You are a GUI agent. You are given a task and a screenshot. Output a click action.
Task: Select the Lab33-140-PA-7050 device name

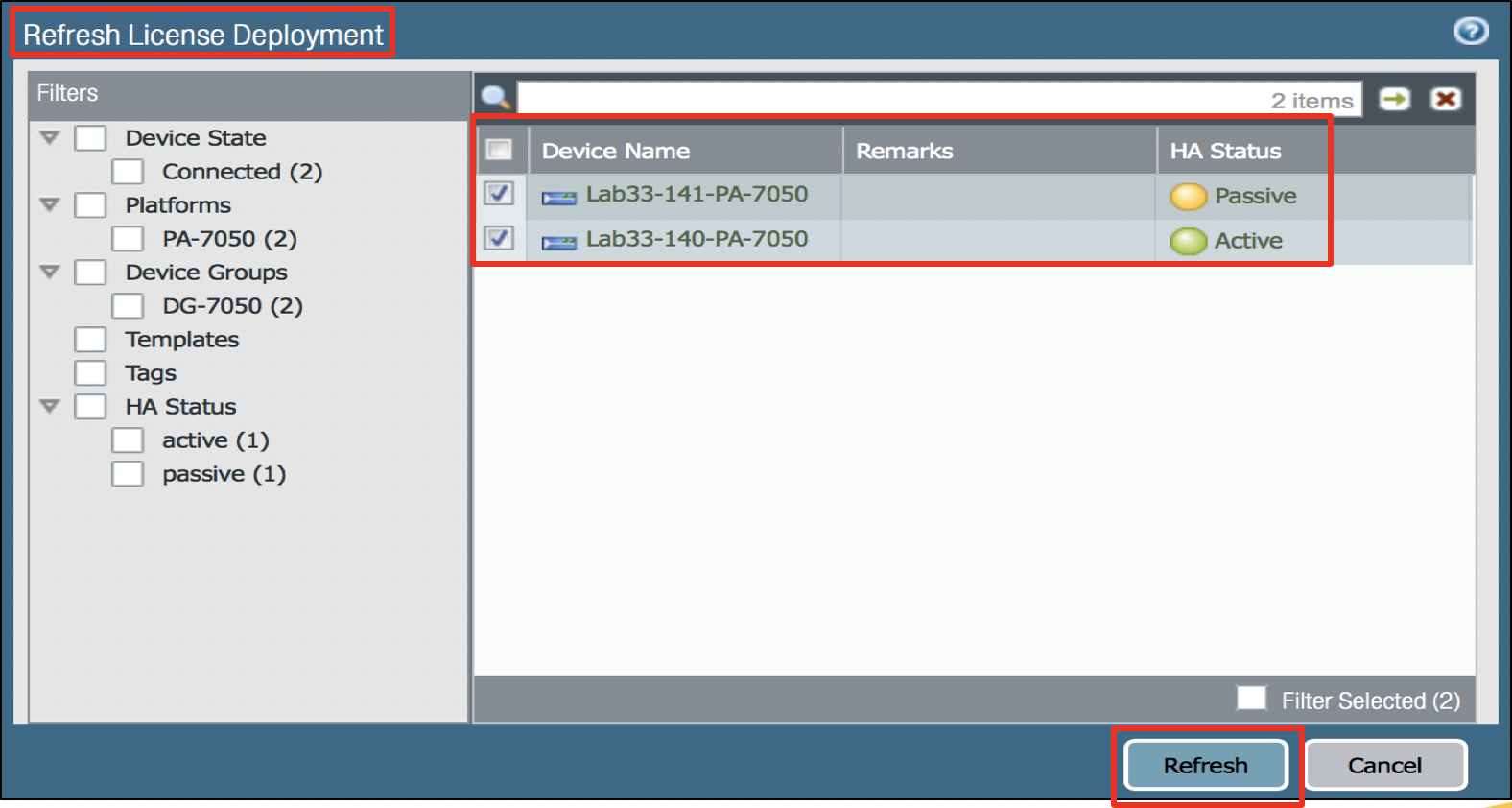[697, 239]
